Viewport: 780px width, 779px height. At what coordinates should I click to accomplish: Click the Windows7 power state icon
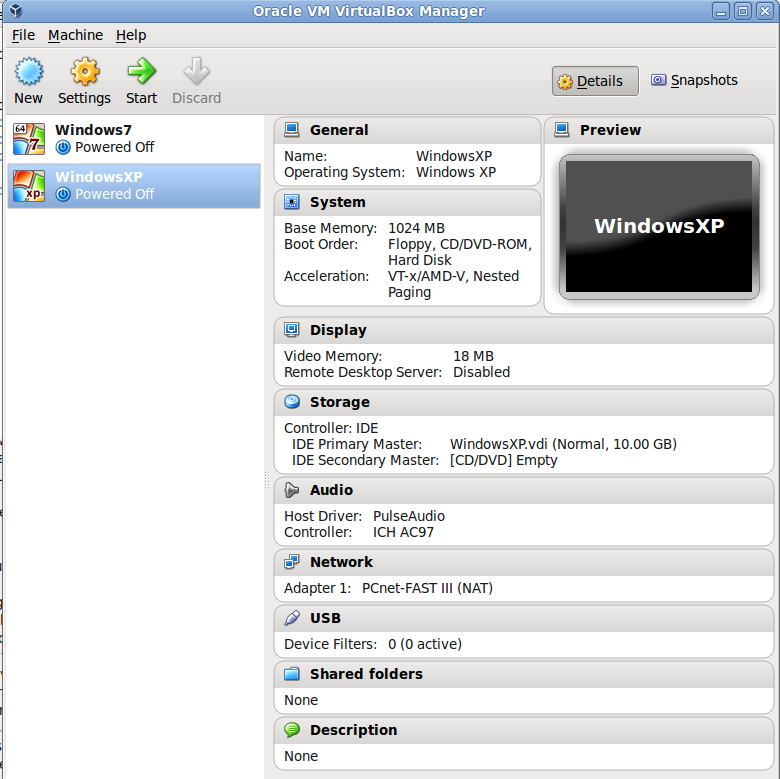(63, 147)
